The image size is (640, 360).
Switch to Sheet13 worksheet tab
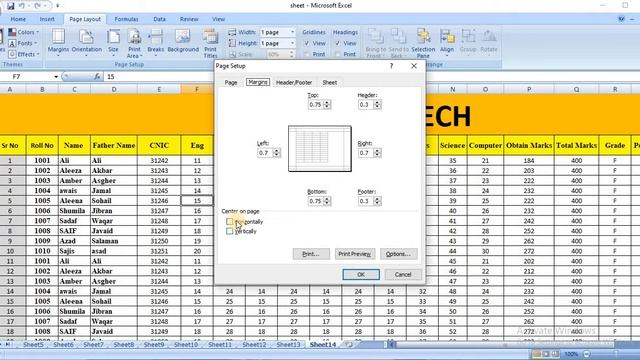click(288, 344)
